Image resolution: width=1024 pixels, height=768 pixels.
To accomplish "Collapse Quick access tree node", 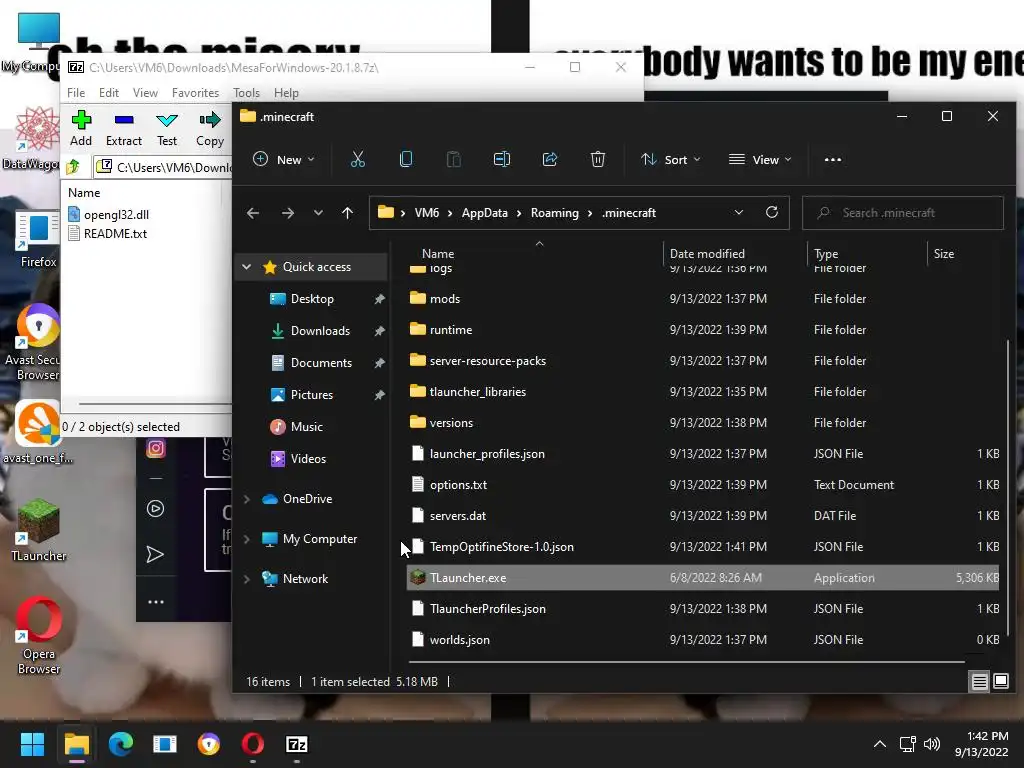I will coord(247,266).
